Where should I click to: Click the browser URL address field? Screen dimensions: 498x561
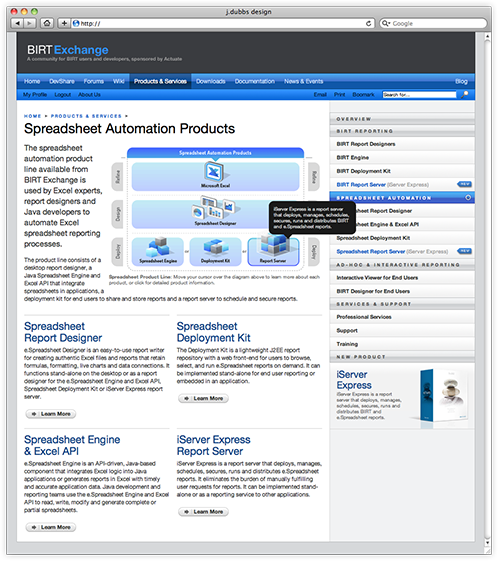coord(222,23)
